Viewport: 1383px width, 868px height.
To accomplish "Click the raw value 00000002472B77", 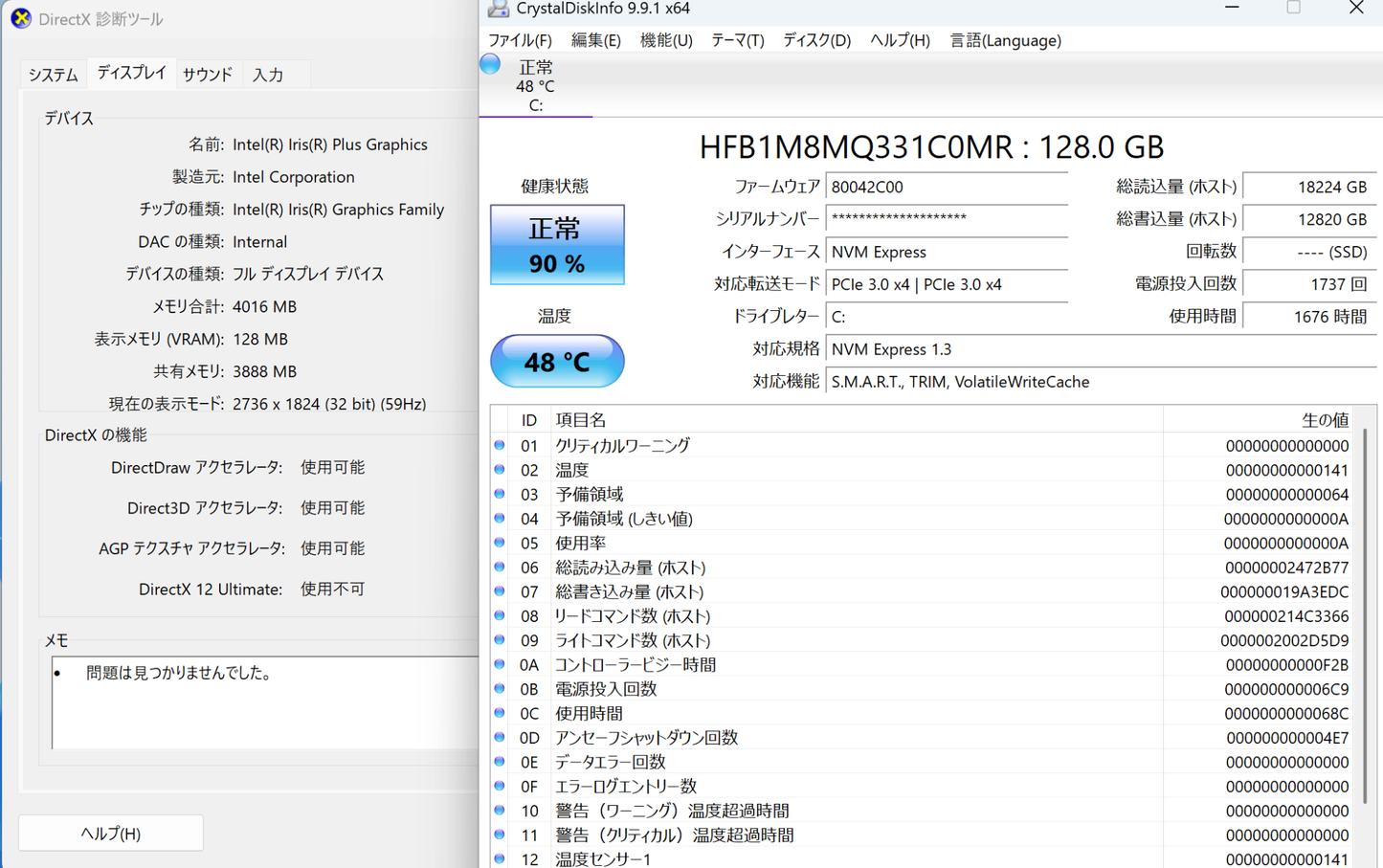I will click(1286, 568).
